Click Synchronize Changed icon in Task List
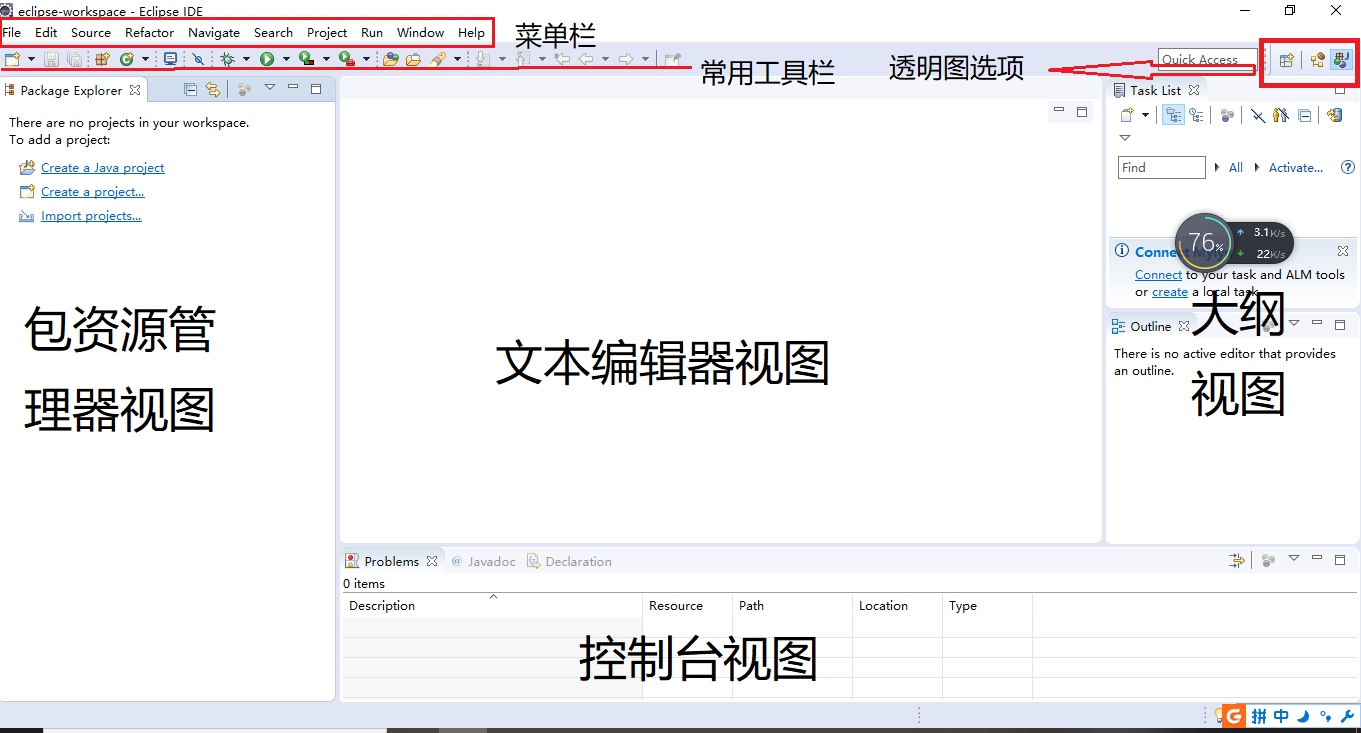Image resolution: width=1361 pixels, height=733 pixels. (x=1334, y=115)
